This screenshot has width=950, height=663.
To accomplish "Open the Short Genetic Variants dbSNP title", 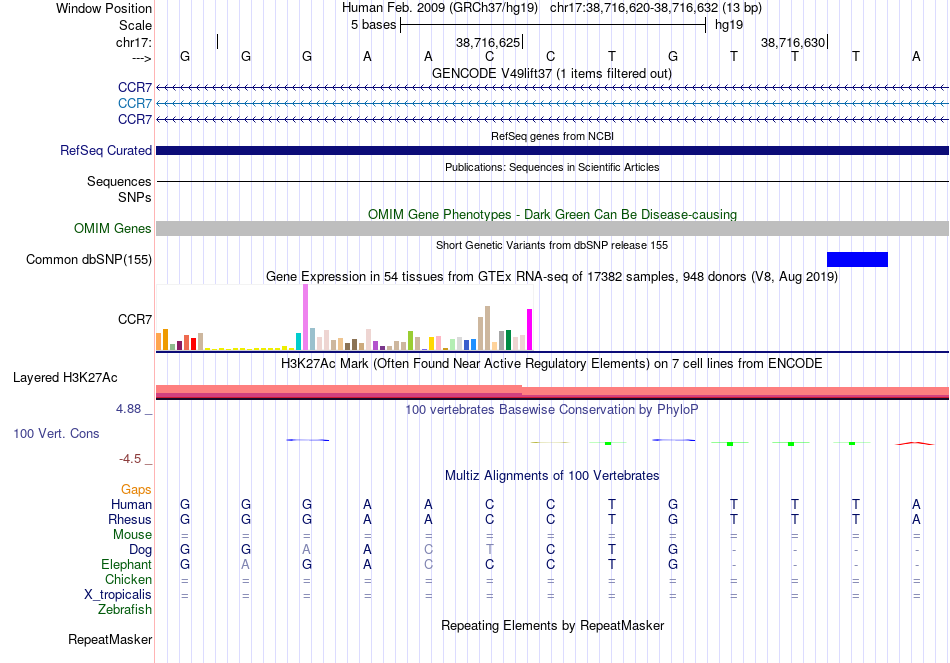I will (x=552, y=245).
